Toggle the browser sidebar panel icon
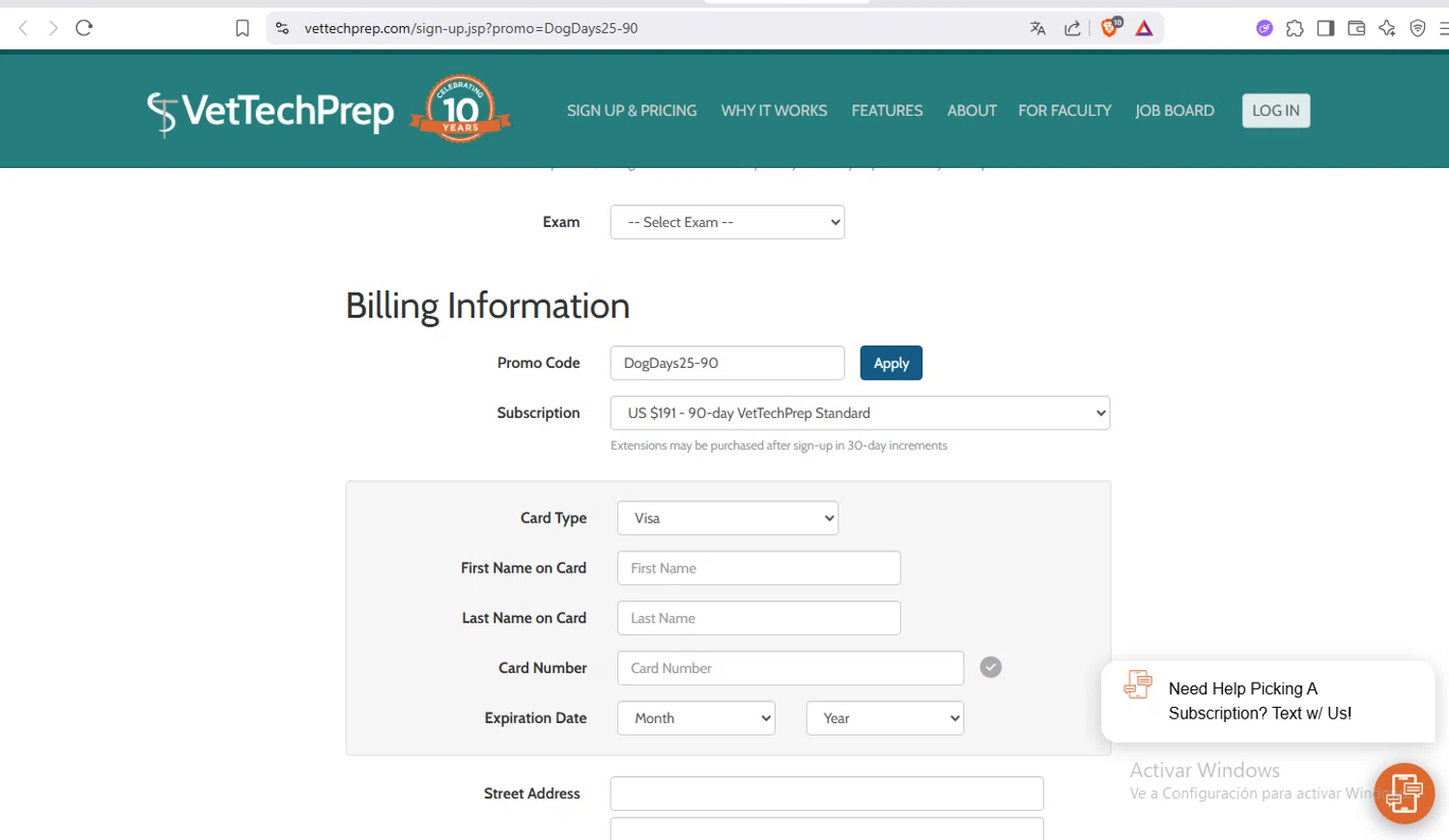Screen dimensions: 1449x840 click(1325, 28)
